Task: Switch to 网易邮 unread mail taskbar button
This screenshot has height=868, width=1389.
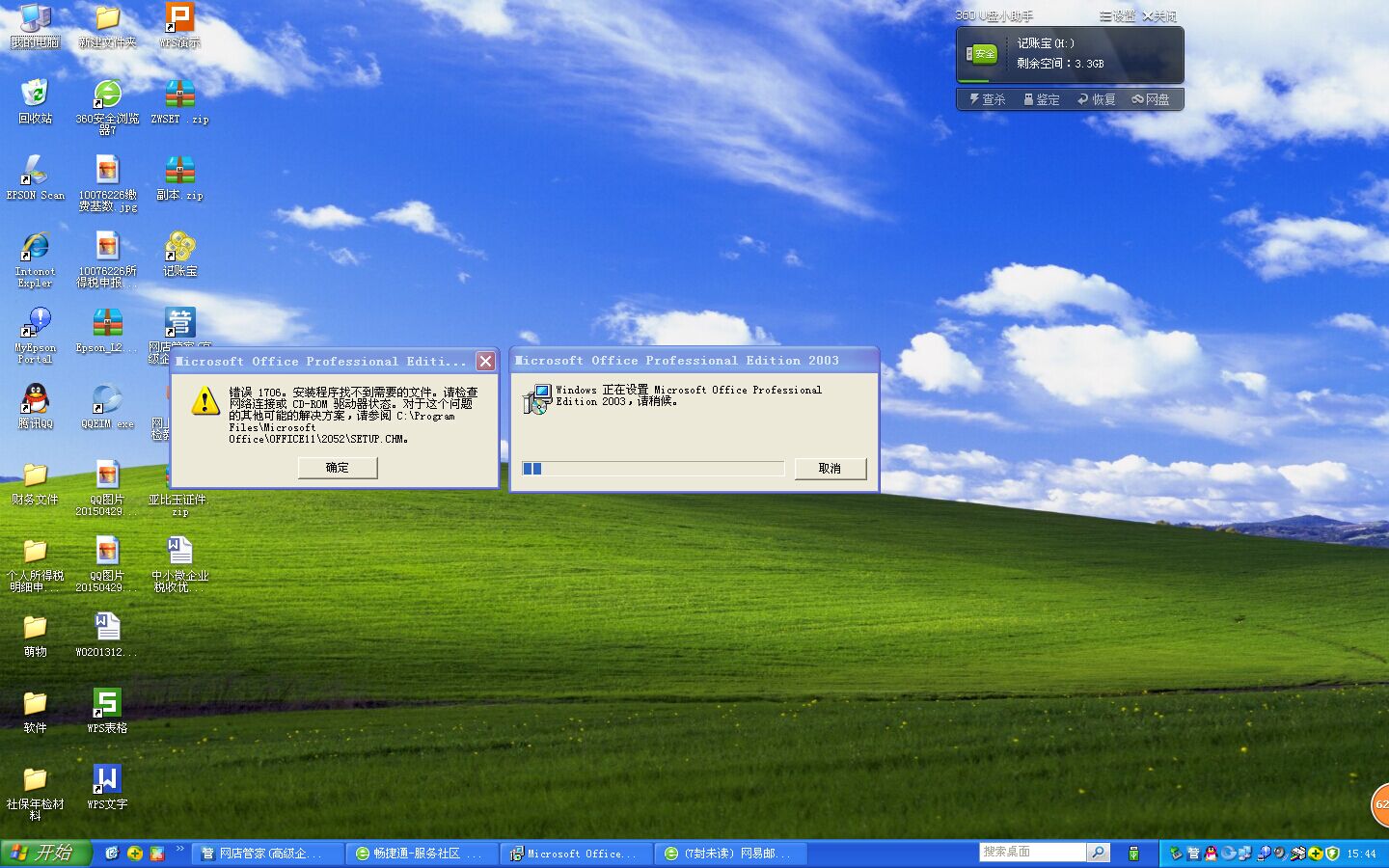Action: [731, 854]
